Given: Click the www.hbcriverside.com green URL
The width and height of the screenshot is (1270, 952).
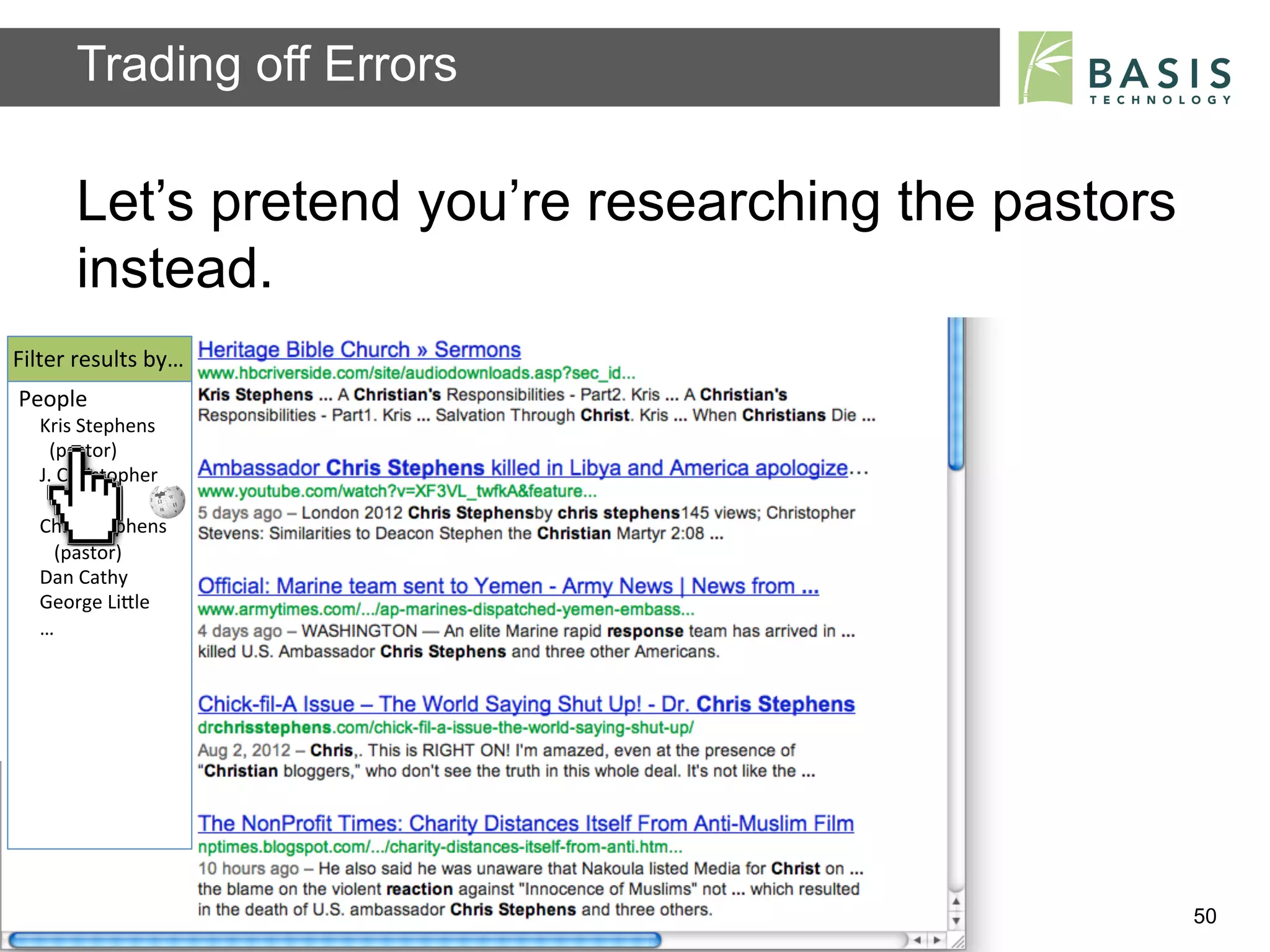Looking at the screenshot, I should 416,373.
